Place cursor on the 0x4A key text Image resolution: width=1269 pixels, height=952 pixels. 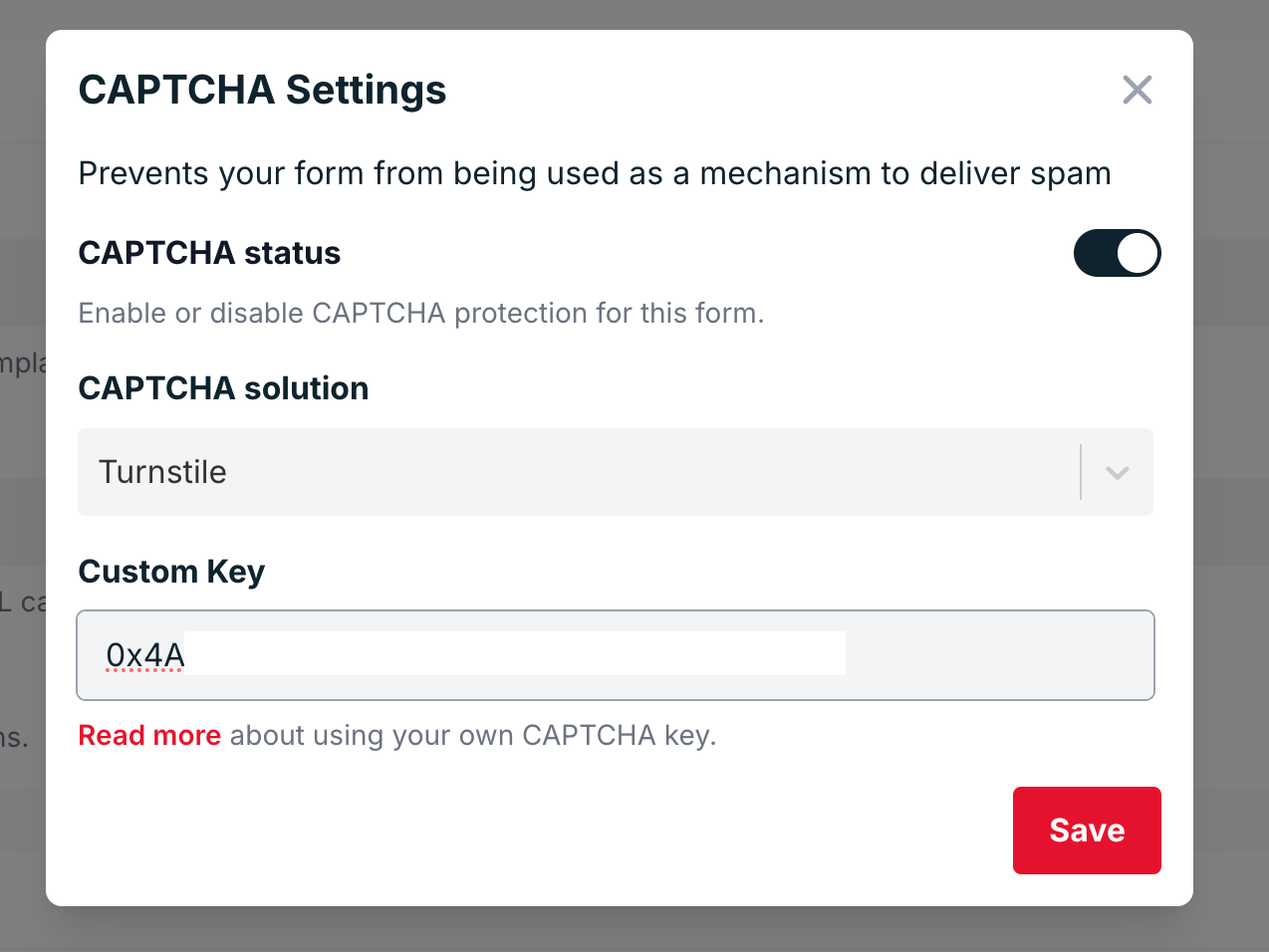[x=144, y=655]
